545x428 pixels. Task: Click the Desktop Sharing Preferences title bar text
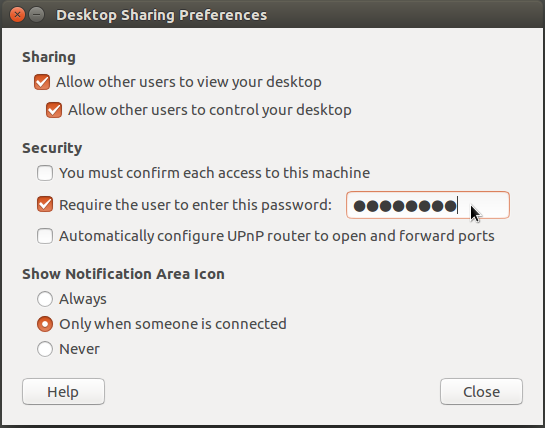(x=162, y=15)
